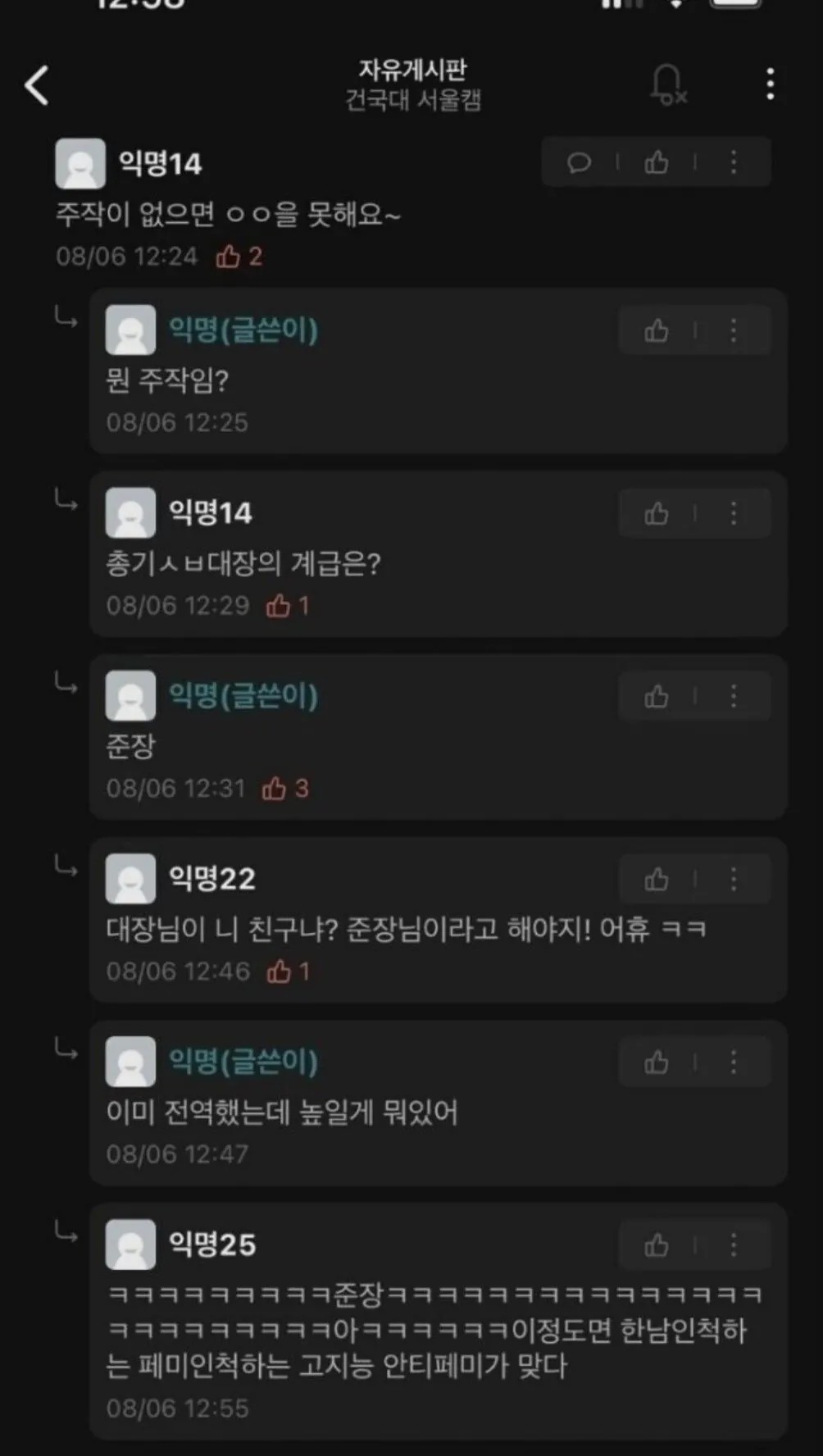Like 익명14's top comment with the thumbs-up icon
Viewport: 823px width, 1456px height.
point(657,162)
